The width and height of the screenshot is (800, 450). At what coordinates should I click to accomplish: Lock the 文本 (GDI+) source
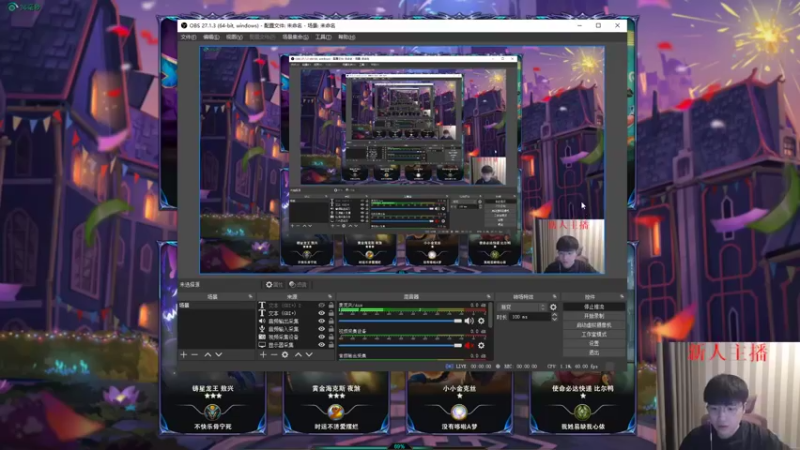click(x=331, y=313)
